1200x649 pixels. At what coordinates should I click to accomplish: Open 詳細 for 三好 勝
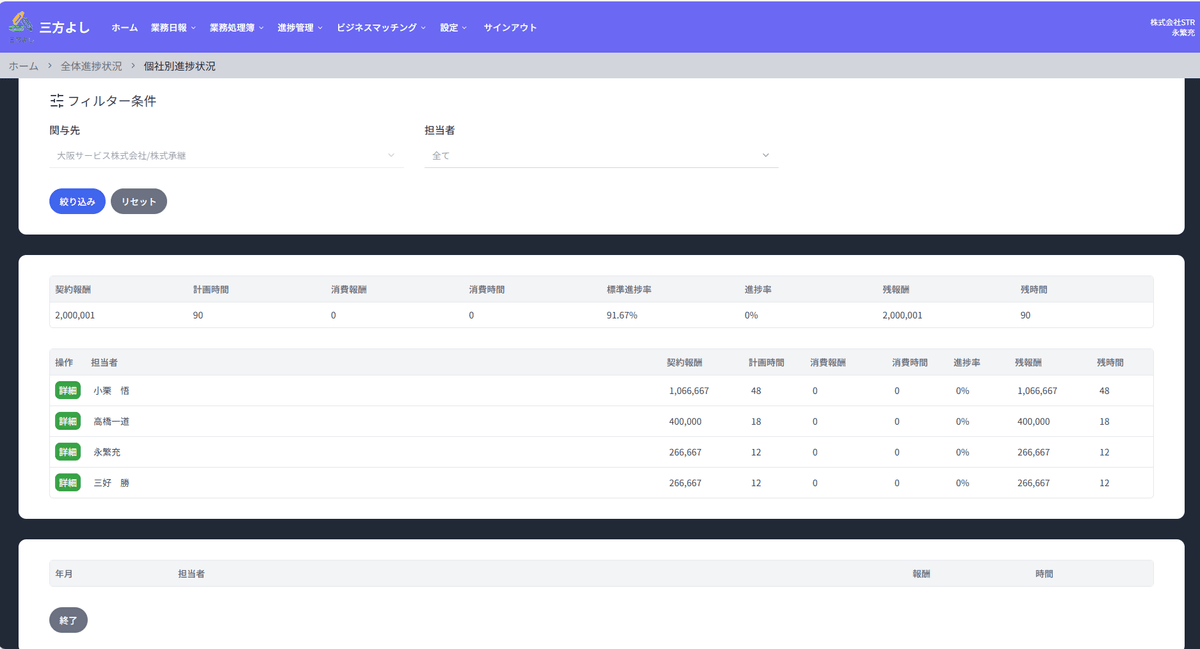pos(67,483)
